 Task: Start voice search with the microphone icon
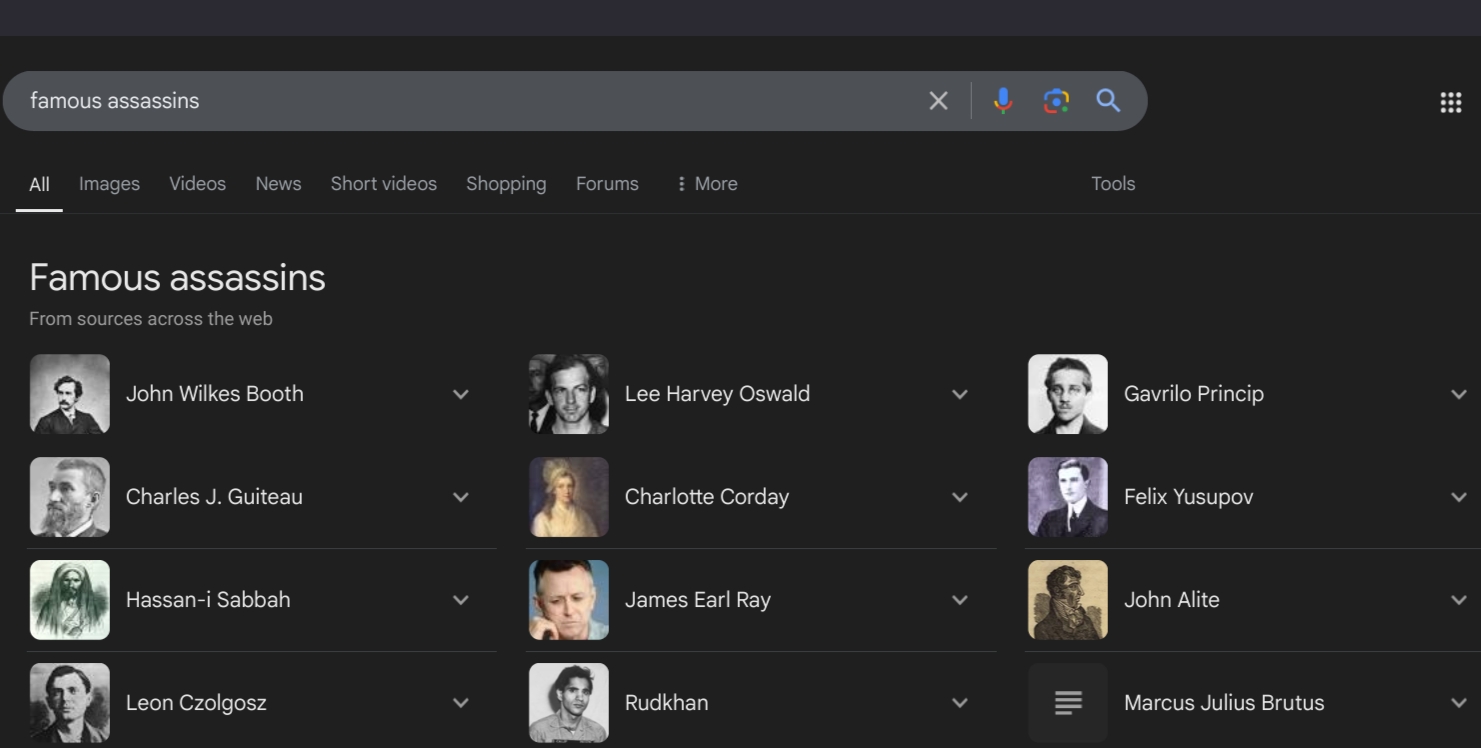[x=1003, y=101]
